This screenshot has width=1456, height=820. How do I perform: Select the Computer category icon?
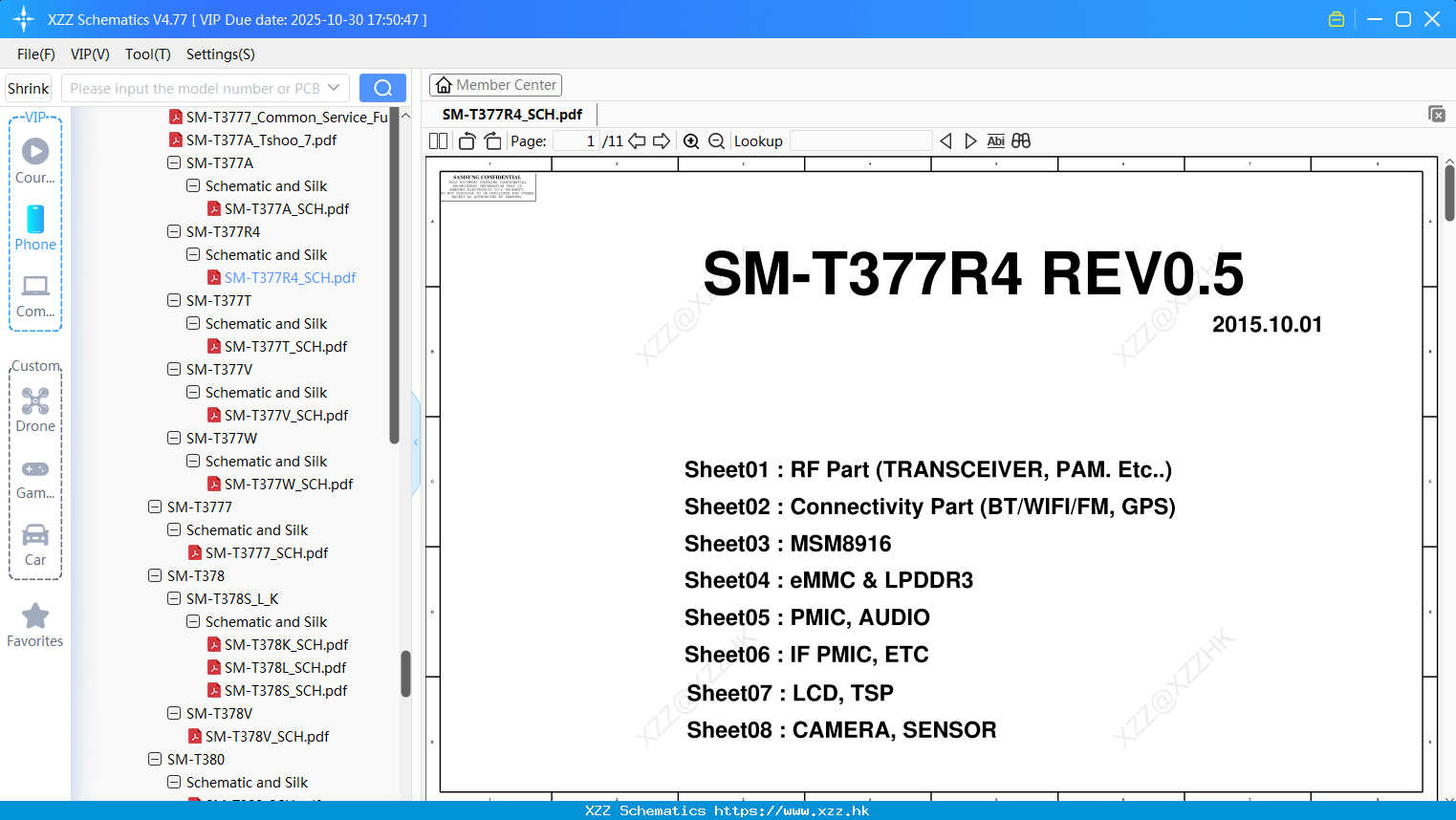coord(35,295)
